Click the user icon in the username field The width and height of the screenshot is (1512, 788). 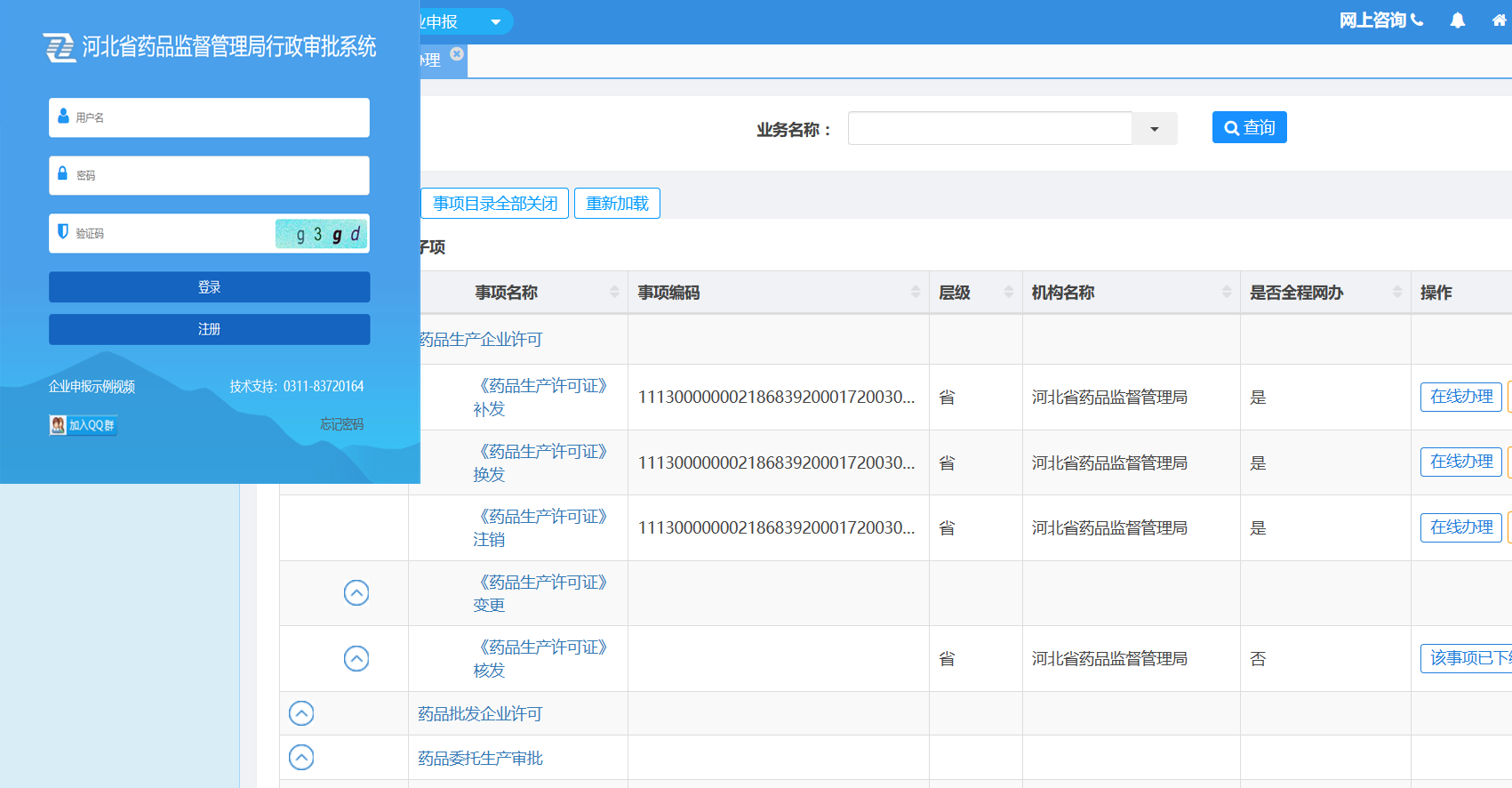click(63, 117)
